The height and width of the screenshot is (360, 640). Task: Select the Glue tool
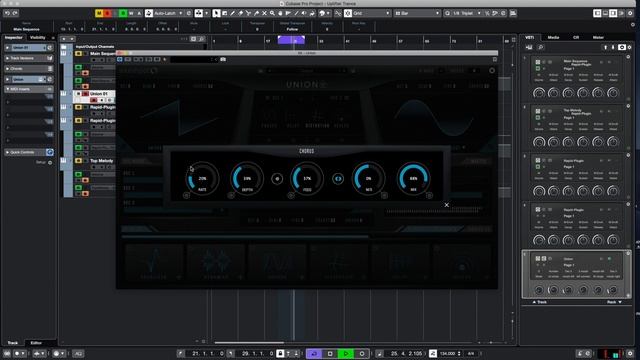256,13
